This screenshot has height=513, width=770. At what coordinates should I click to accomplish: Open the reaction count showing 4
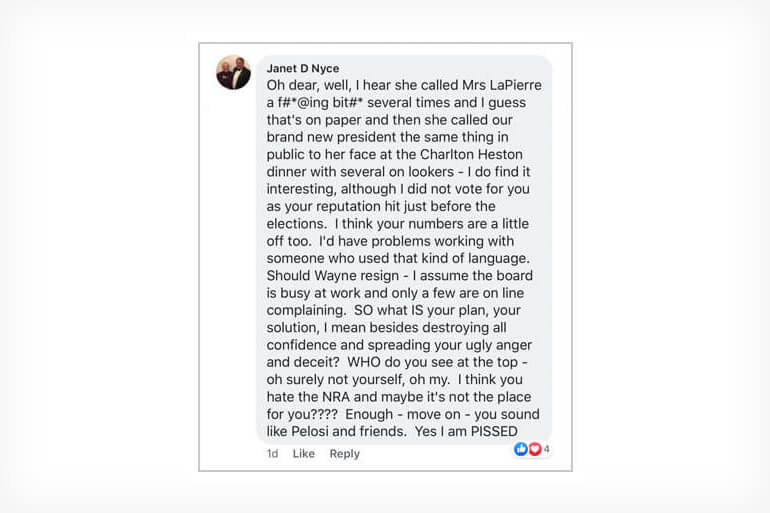547,449
